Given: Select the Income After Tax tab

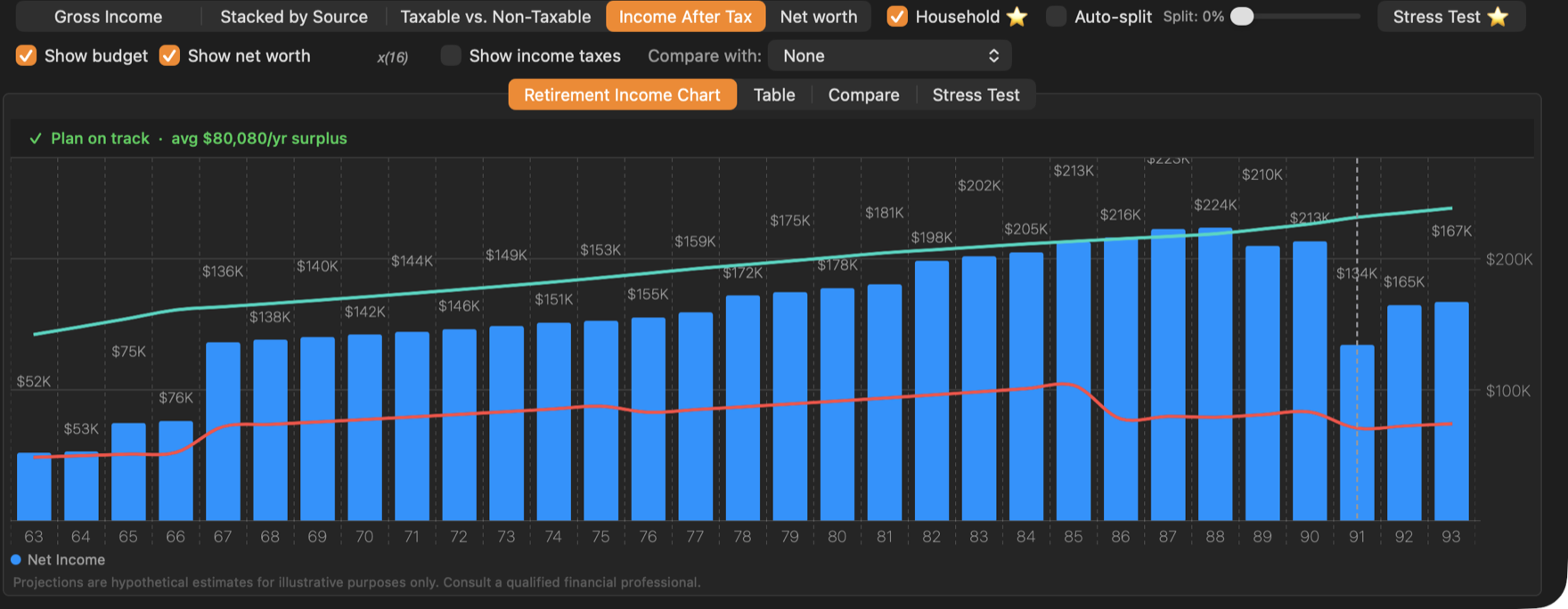Looking at the screenshot, I should click(x=685, y=16).
